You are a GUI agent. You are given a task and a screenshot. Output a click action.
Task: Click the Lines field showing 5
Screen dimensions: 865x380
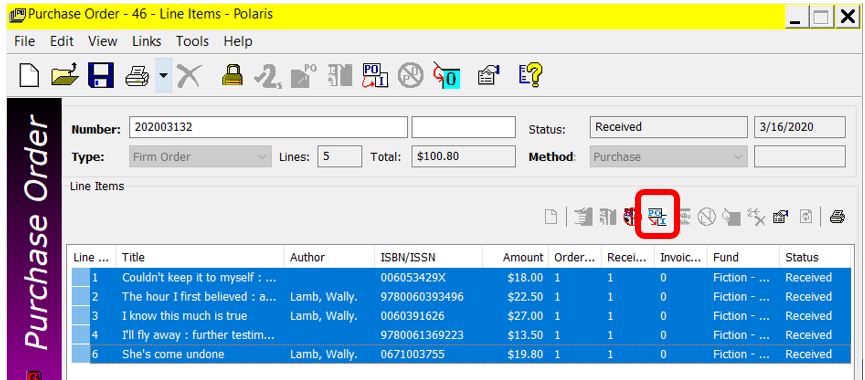340,157
